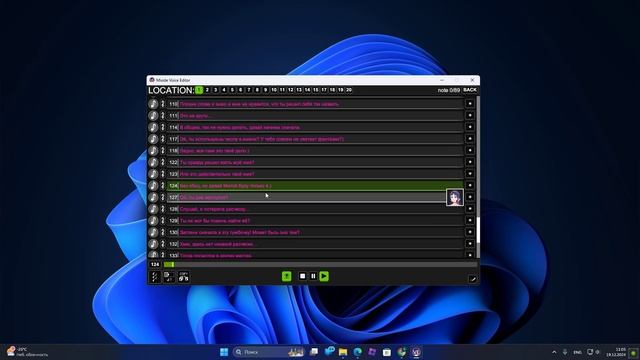Open Google Chrome from the taskbar
The width and height of the screenshot is (640, 360).
coord(402,352)
